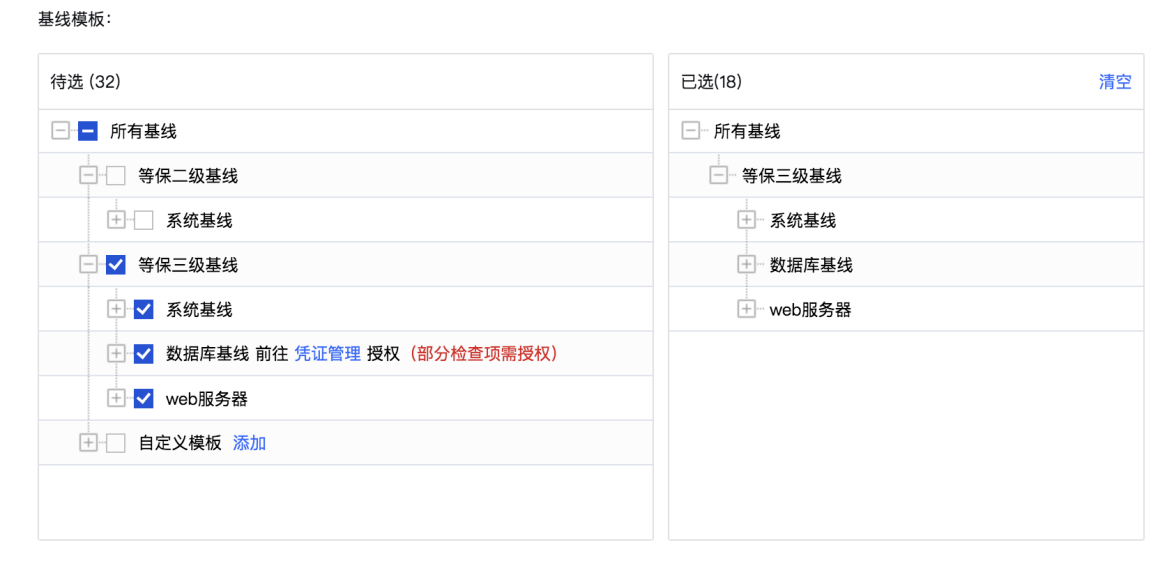
Task: Open the 凭证管理 link
Action: 327,354
